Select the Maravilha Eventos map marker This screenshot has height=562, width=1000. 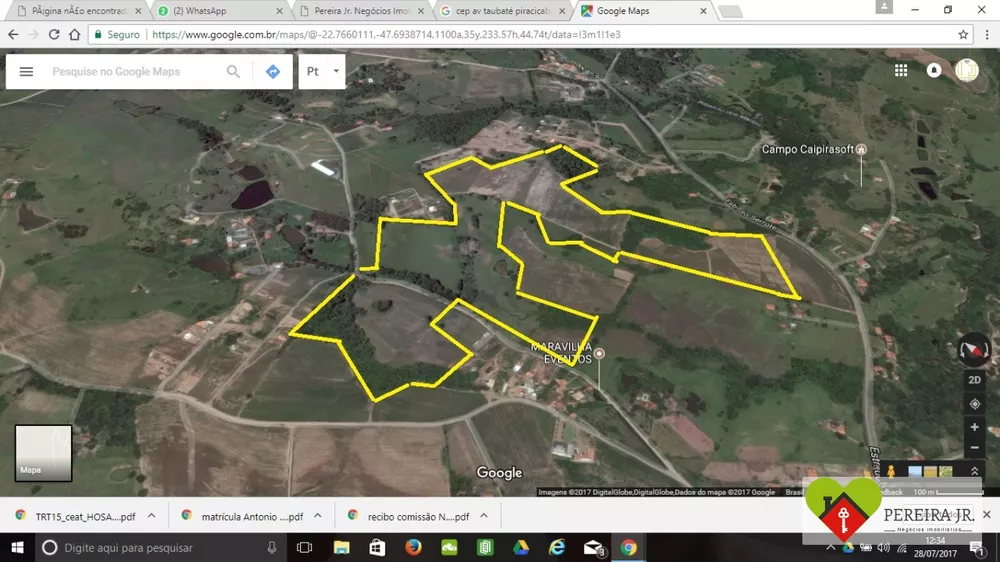click(x=599, y=353)
